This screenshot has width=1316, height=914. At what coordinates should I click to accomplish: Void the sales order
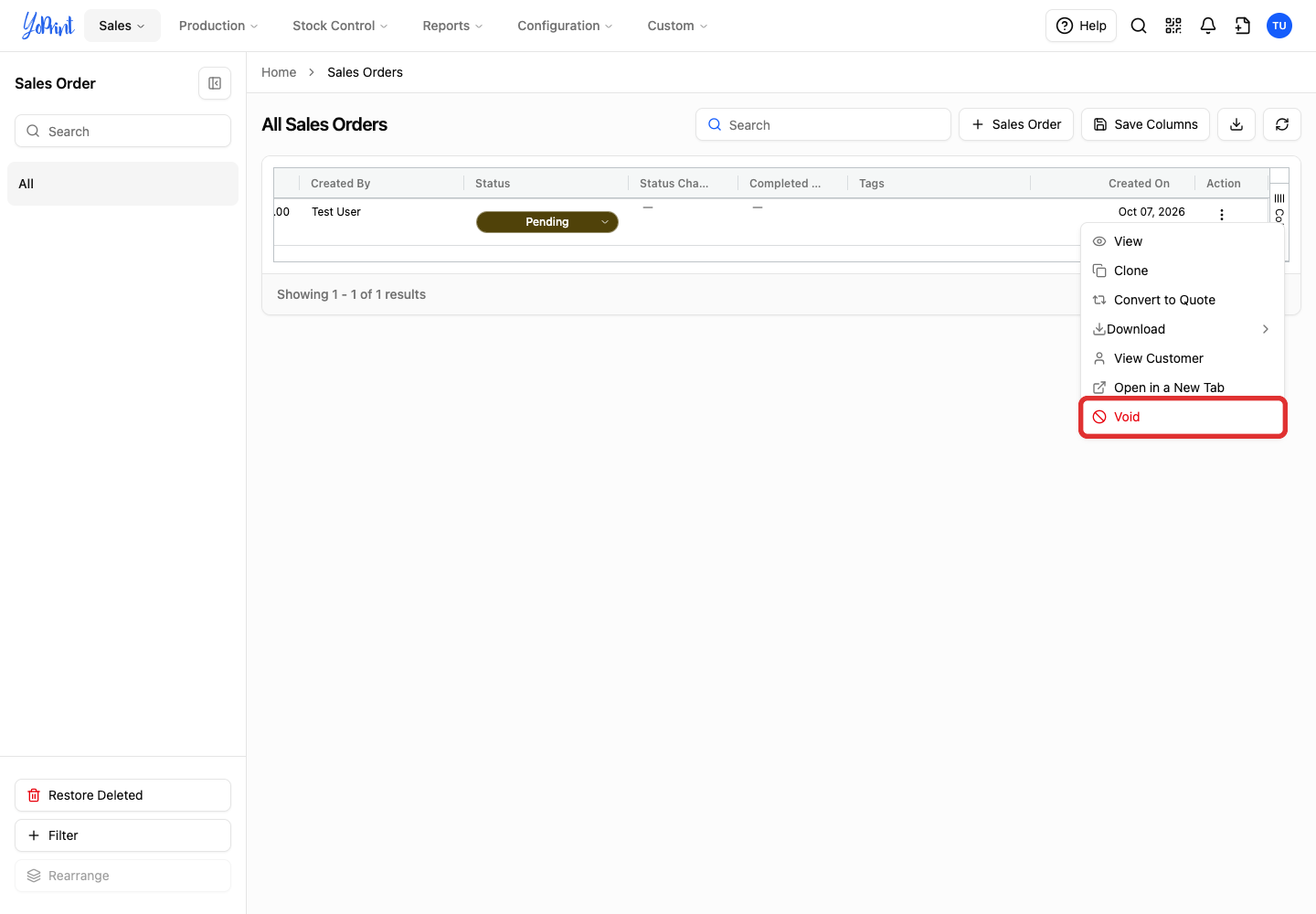pyautogui.click(x=1183, y=417)
